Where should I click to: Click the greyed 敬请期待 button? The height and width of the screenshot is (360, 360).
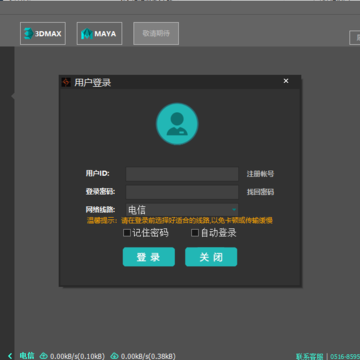click(156, 33)
